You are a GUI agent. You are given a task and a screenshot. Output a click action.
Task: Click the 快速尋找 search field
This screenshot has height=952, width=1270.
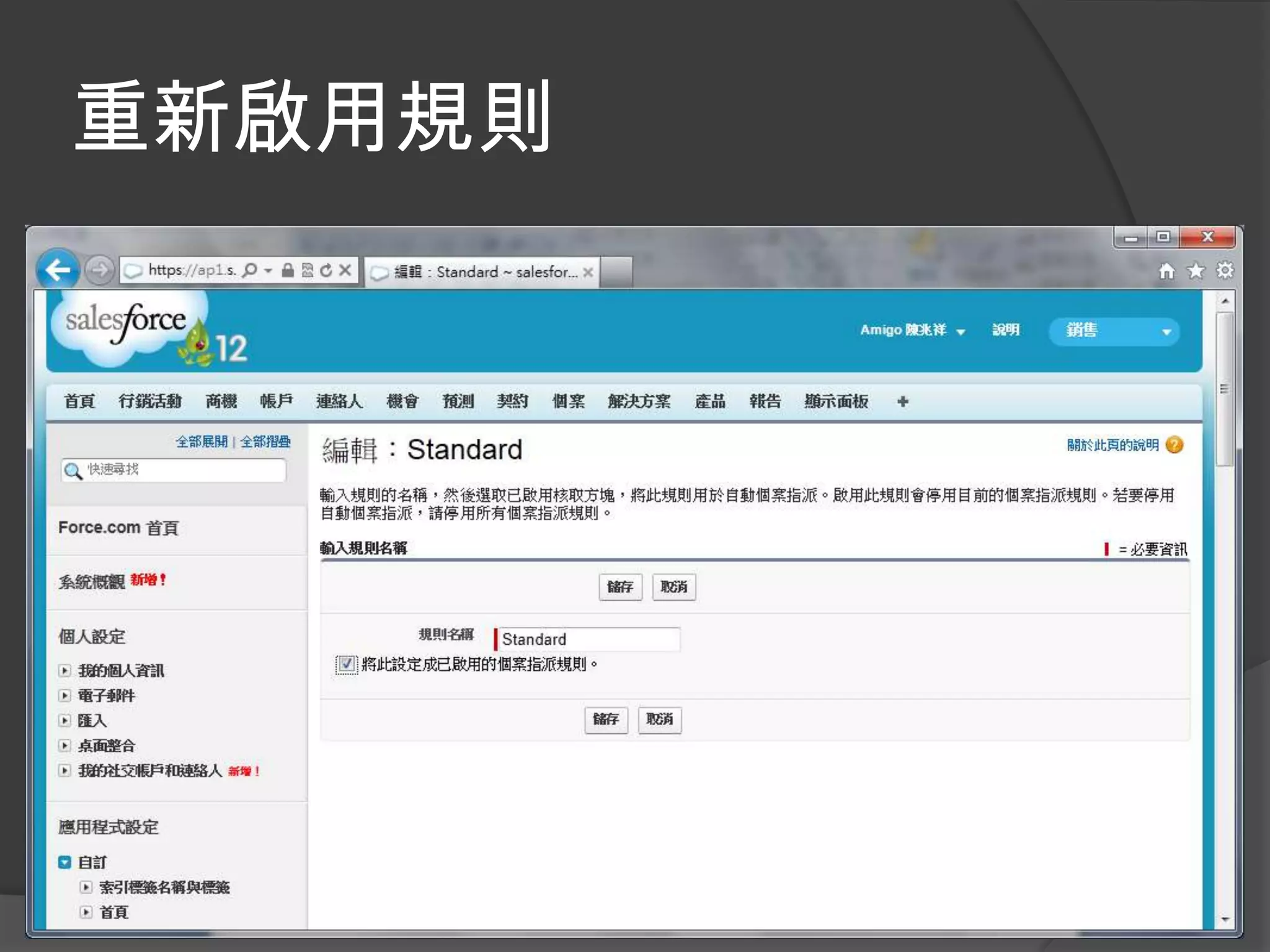click(174, 470)
